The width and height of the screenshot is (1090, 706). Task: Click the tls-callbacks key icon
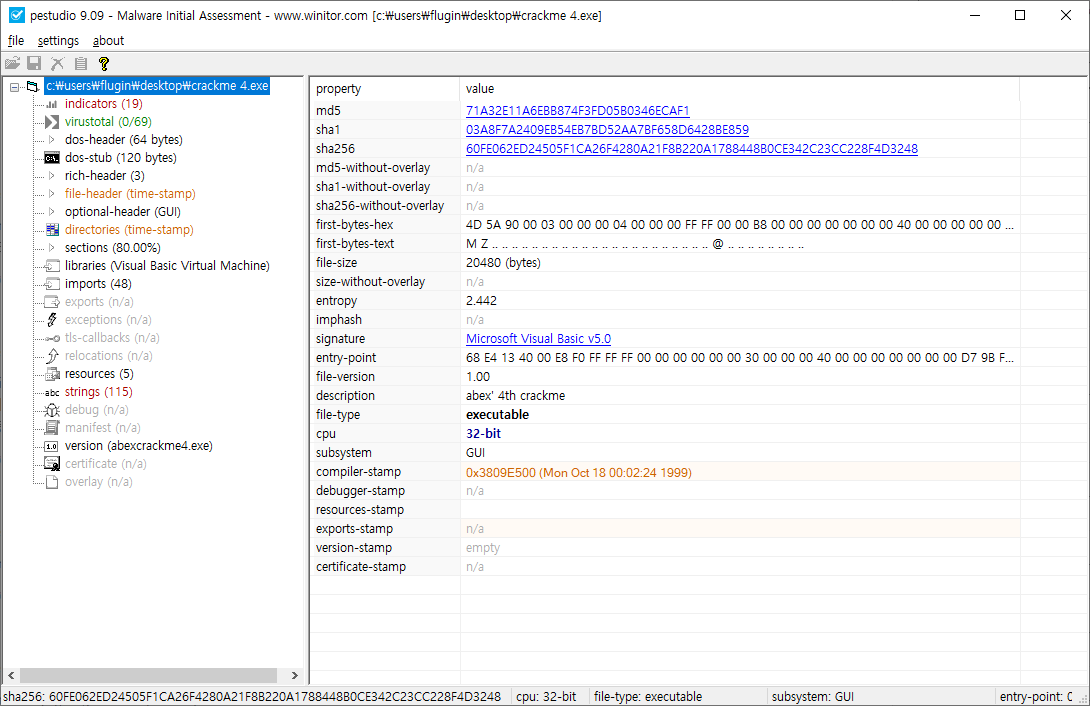tap(52, 338)
